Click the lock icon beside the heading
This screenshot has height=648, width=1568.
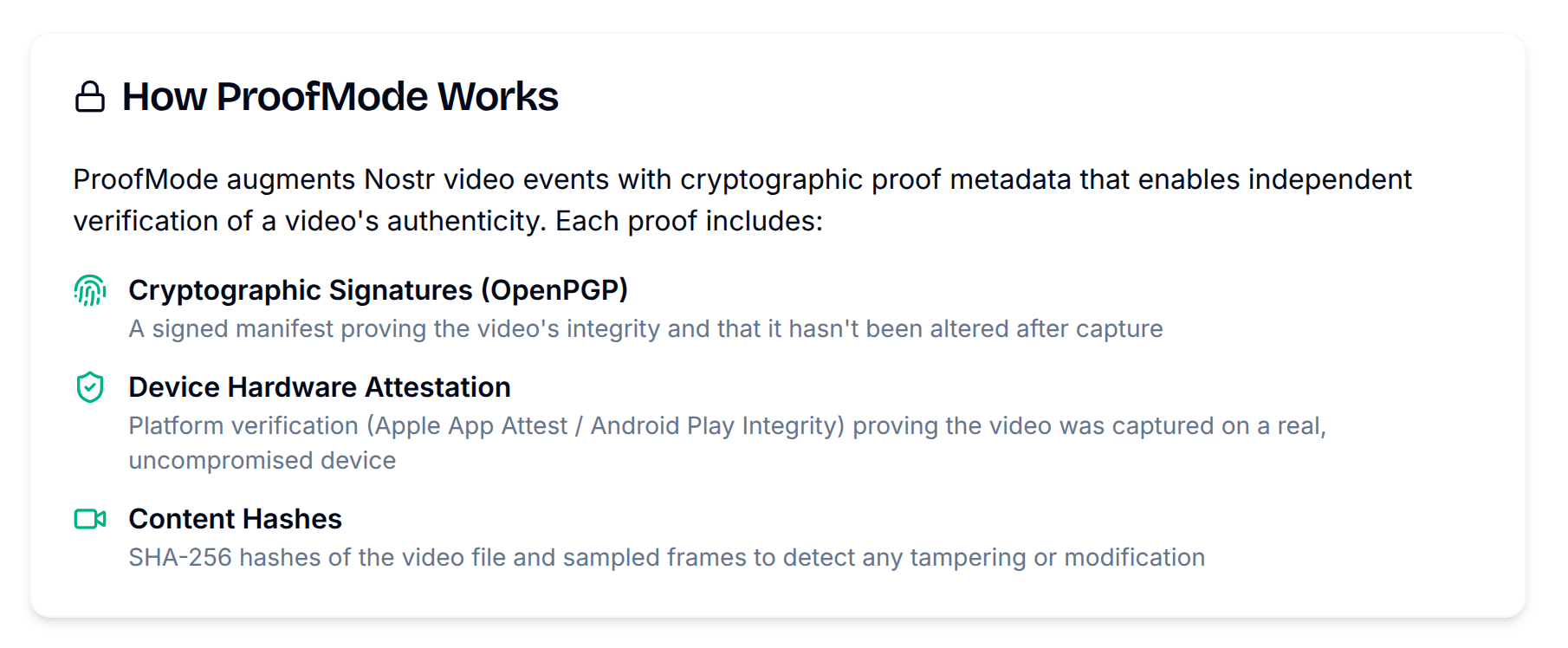pos(90,97)
